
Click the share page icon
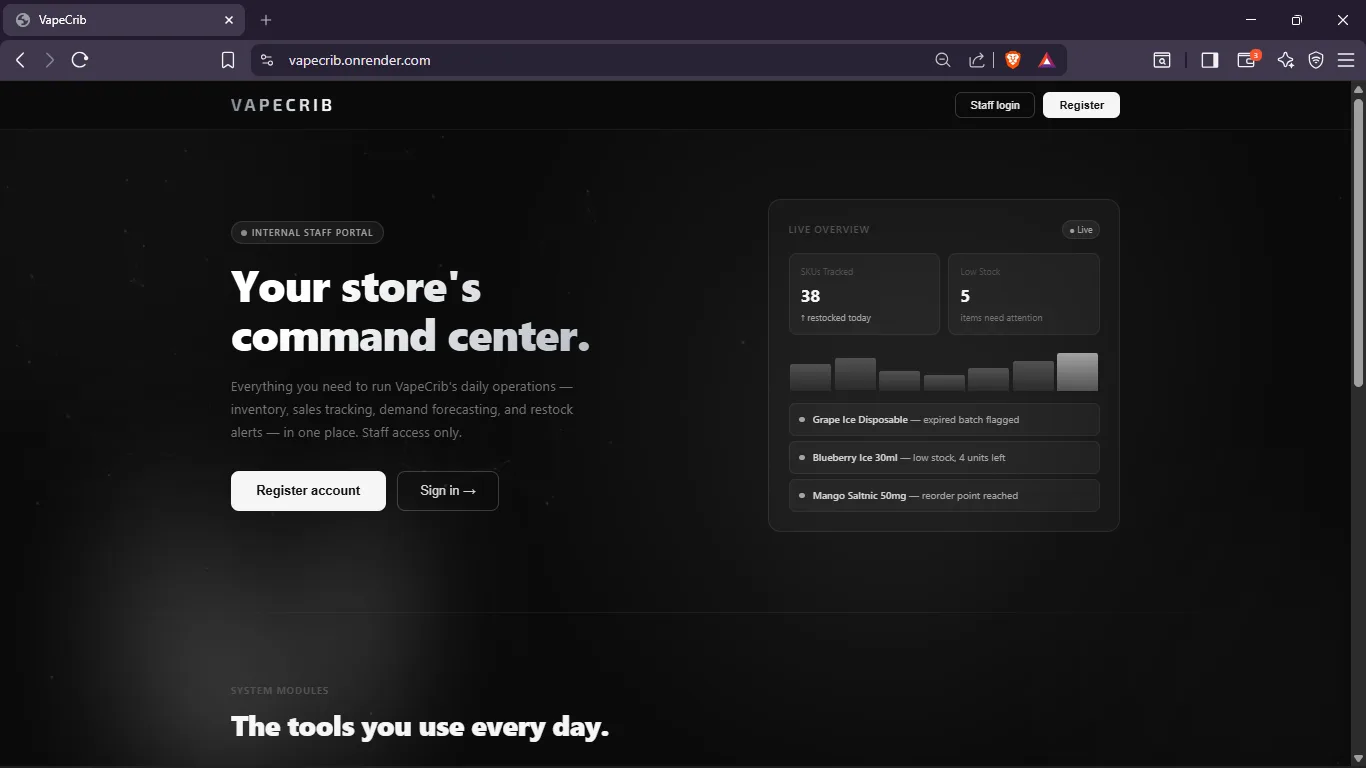click(976, 60)
